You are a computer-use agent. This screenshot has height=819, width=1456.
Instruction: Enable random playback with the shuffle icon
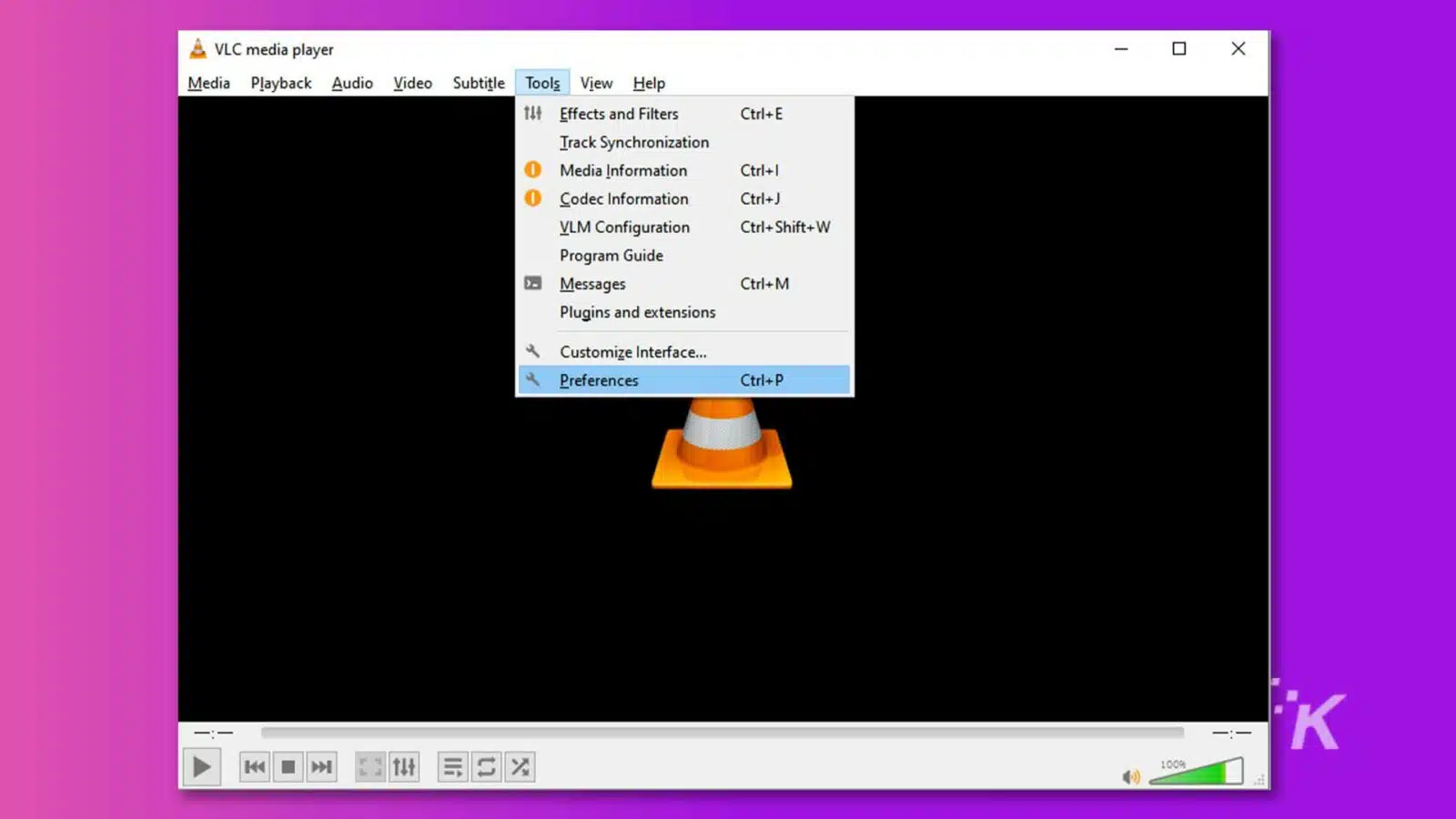pyautogui.click(x=519, y=766)
